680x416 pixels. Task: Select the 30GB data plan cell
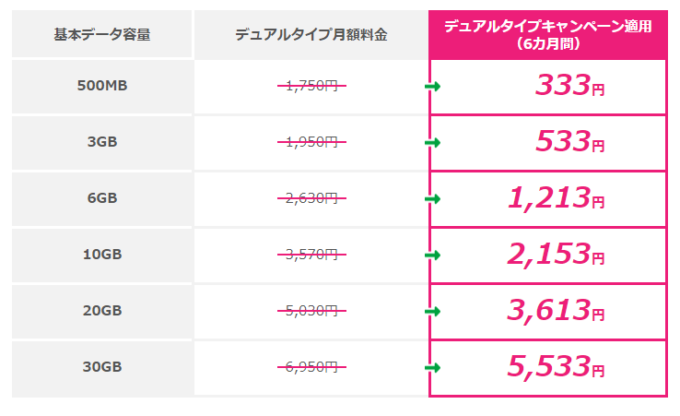tap(102, 368)
